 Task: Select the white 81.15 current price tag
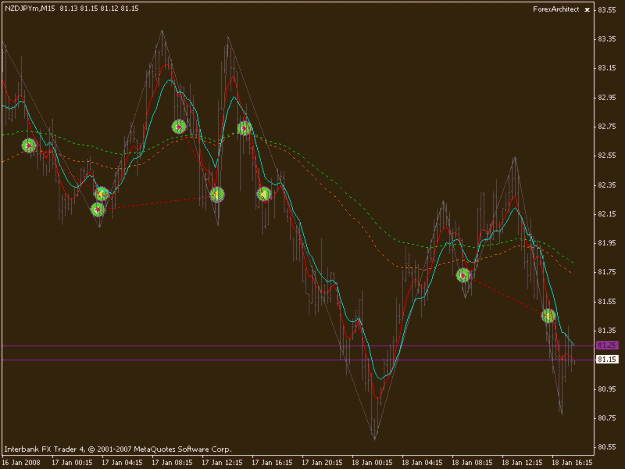[607, 359]
